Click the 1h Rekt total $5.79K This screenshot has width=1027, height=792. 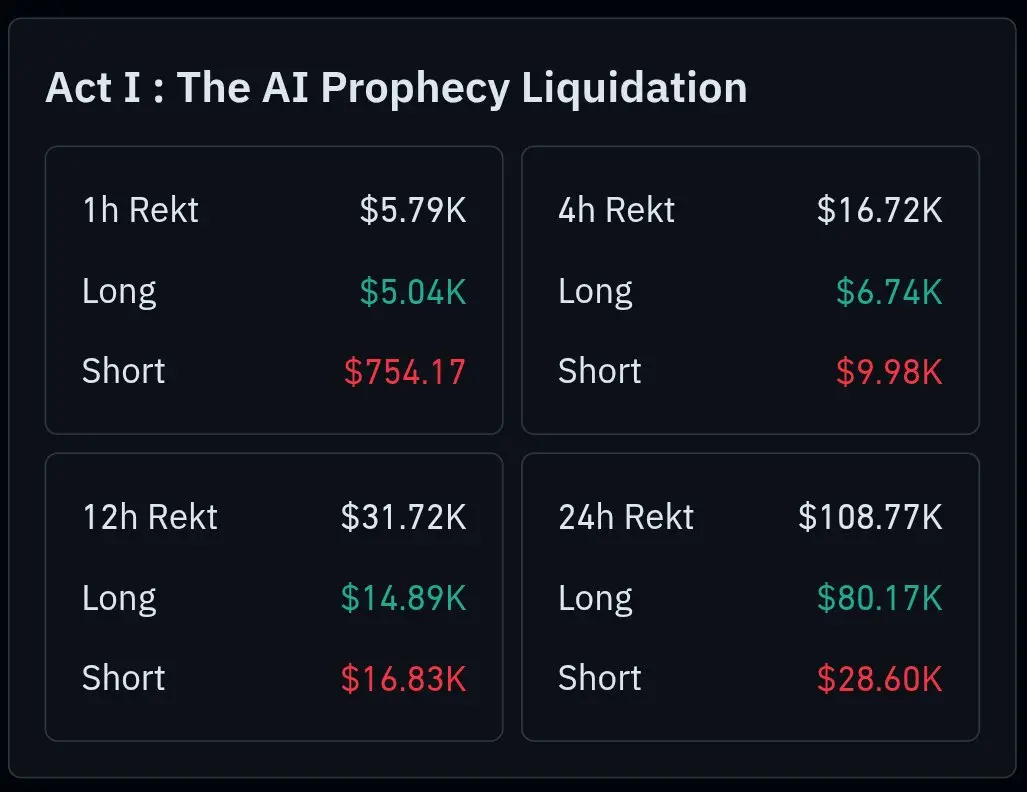(x=413, y=210)
